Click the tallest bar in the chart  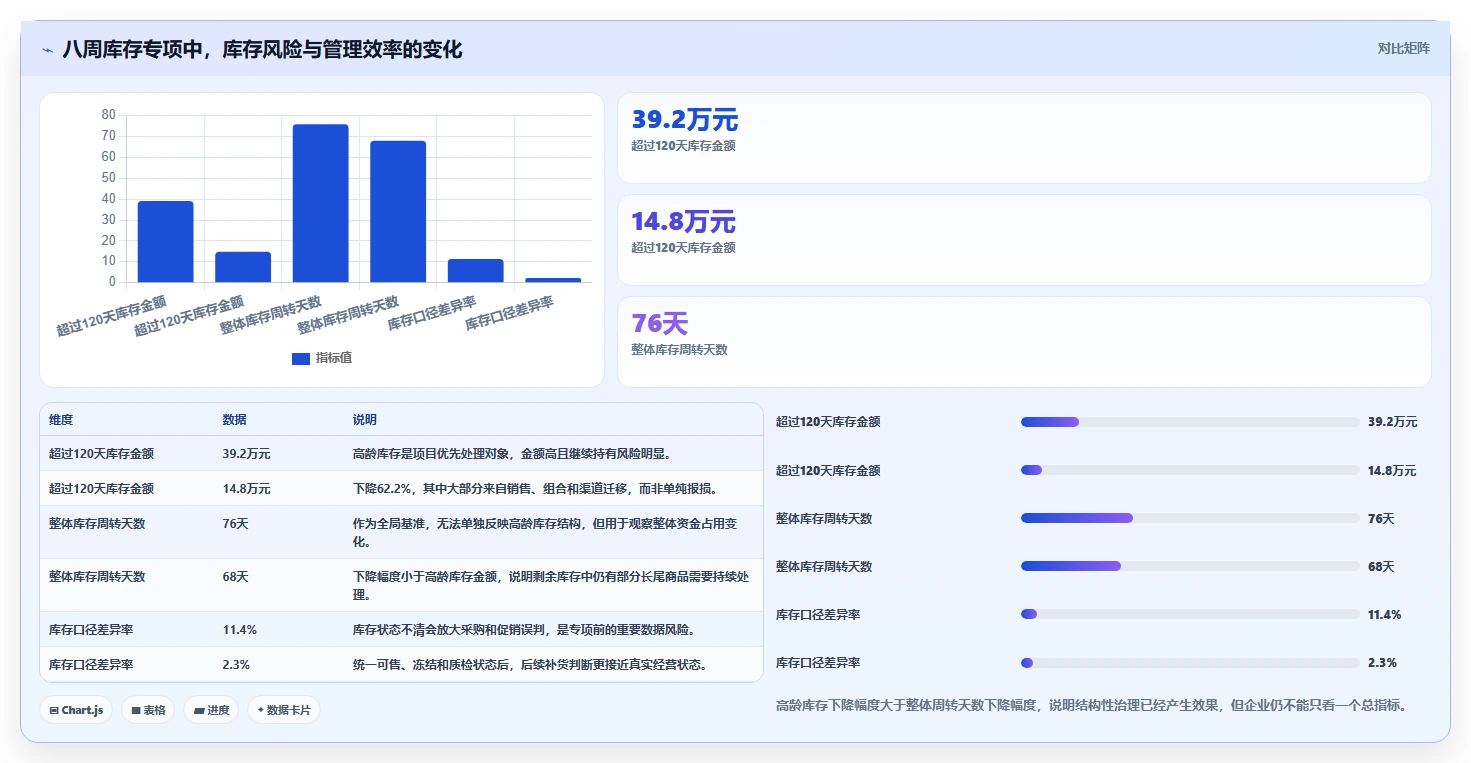pos(321,203)
